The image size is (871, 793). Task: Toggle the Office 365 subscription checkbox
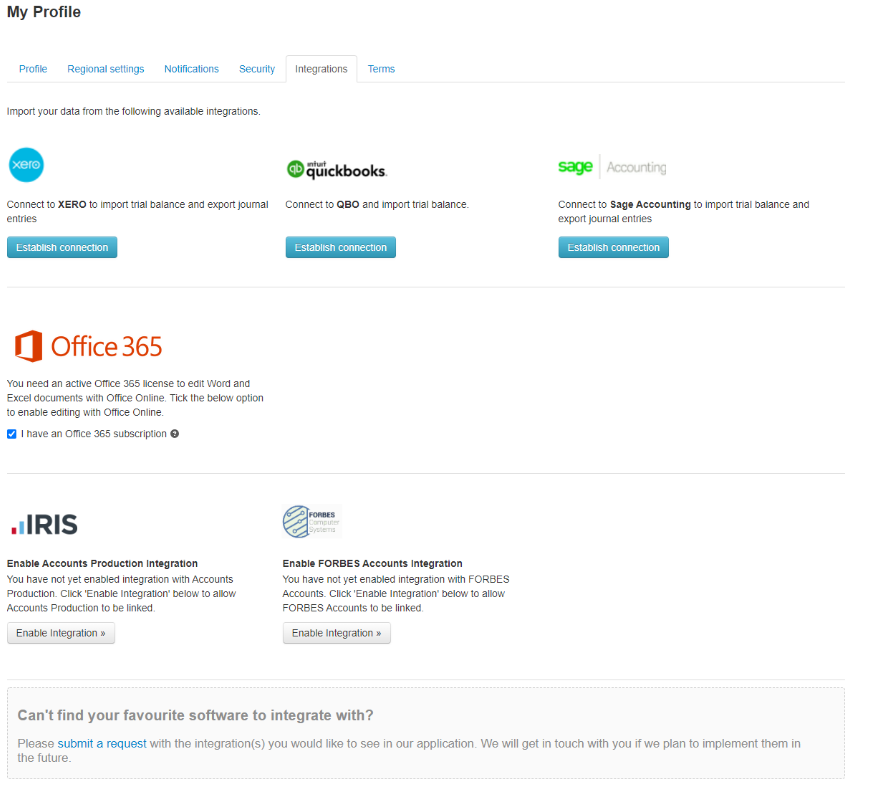[x=12, y=434]
